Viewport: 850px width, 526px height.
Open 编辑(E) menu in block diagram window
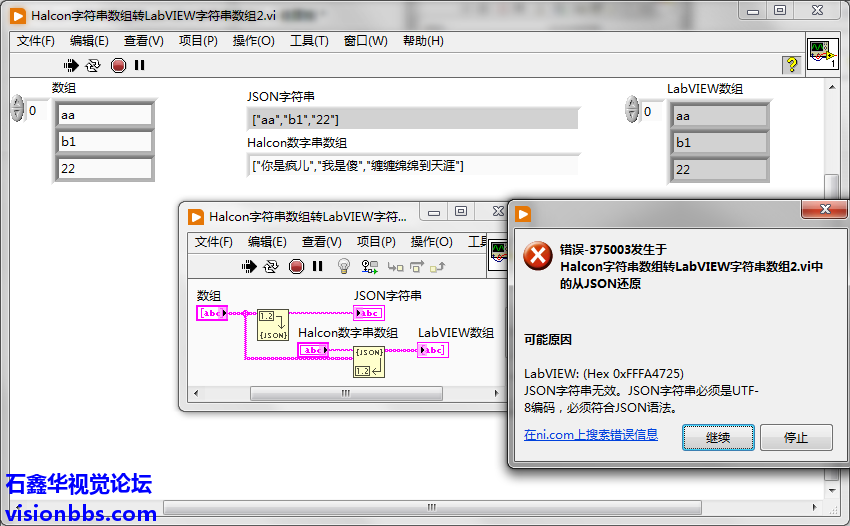tap(267, 242)
